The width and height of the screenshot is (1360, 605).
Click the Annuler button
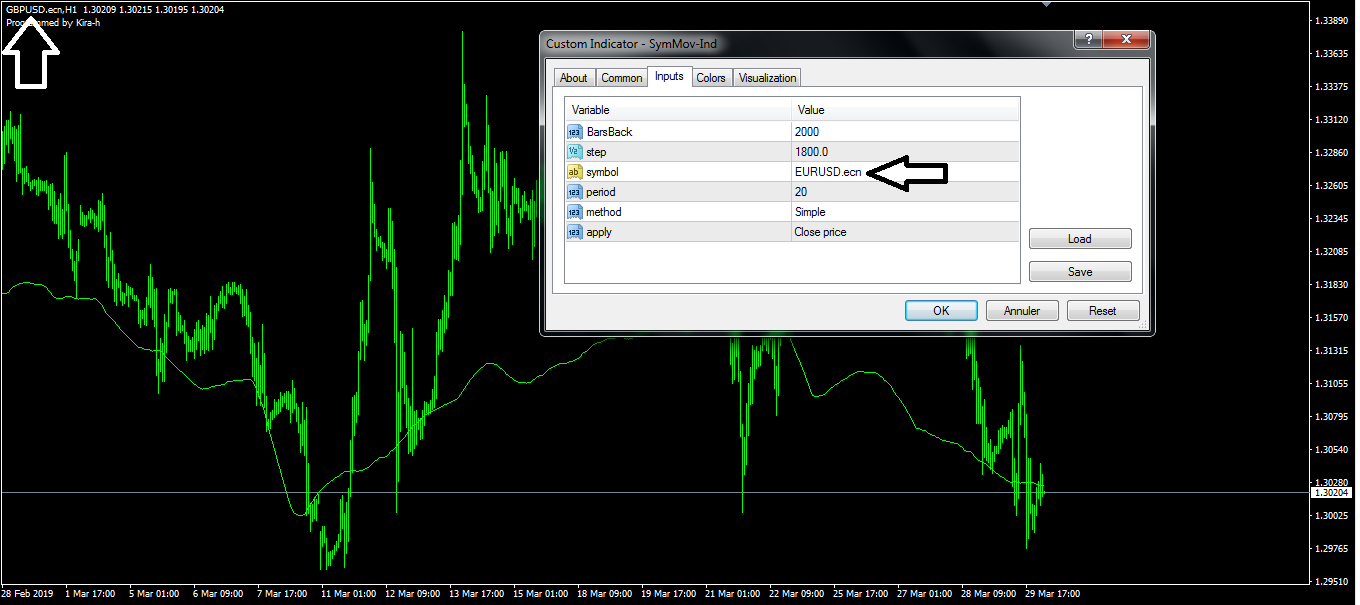[1022, 311]
